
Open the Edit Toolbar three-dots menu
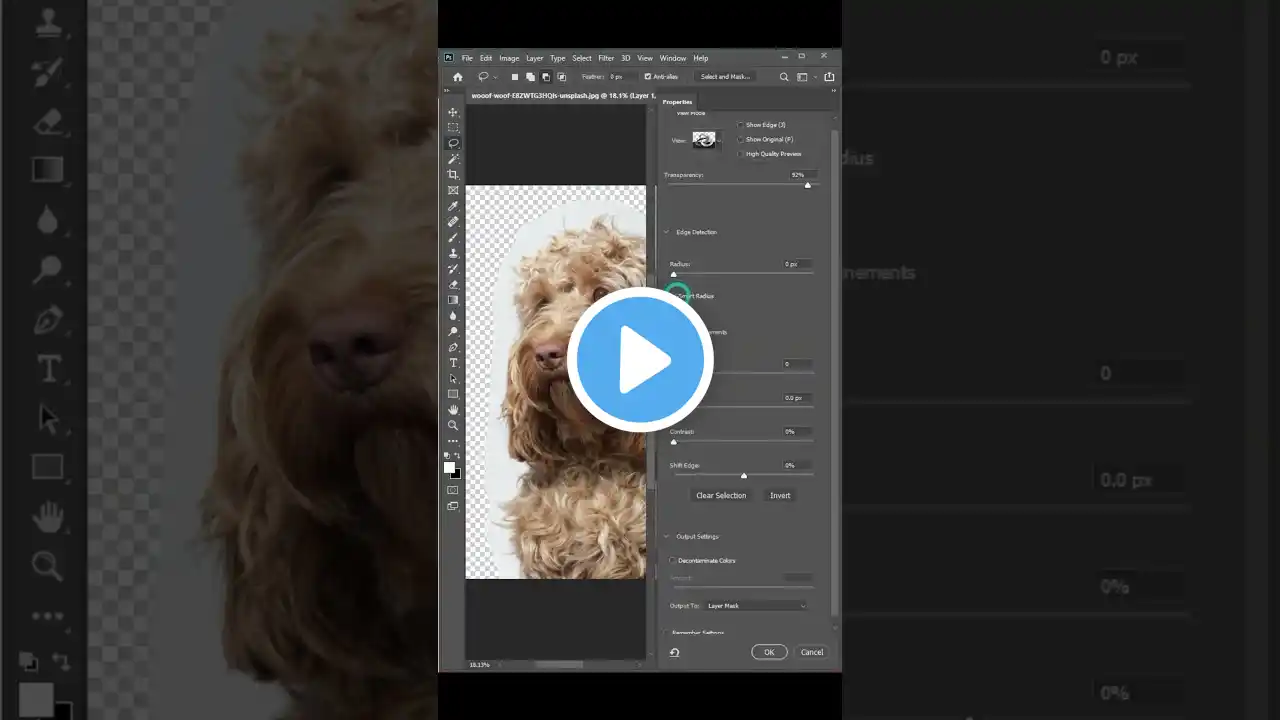coord(453,441)
